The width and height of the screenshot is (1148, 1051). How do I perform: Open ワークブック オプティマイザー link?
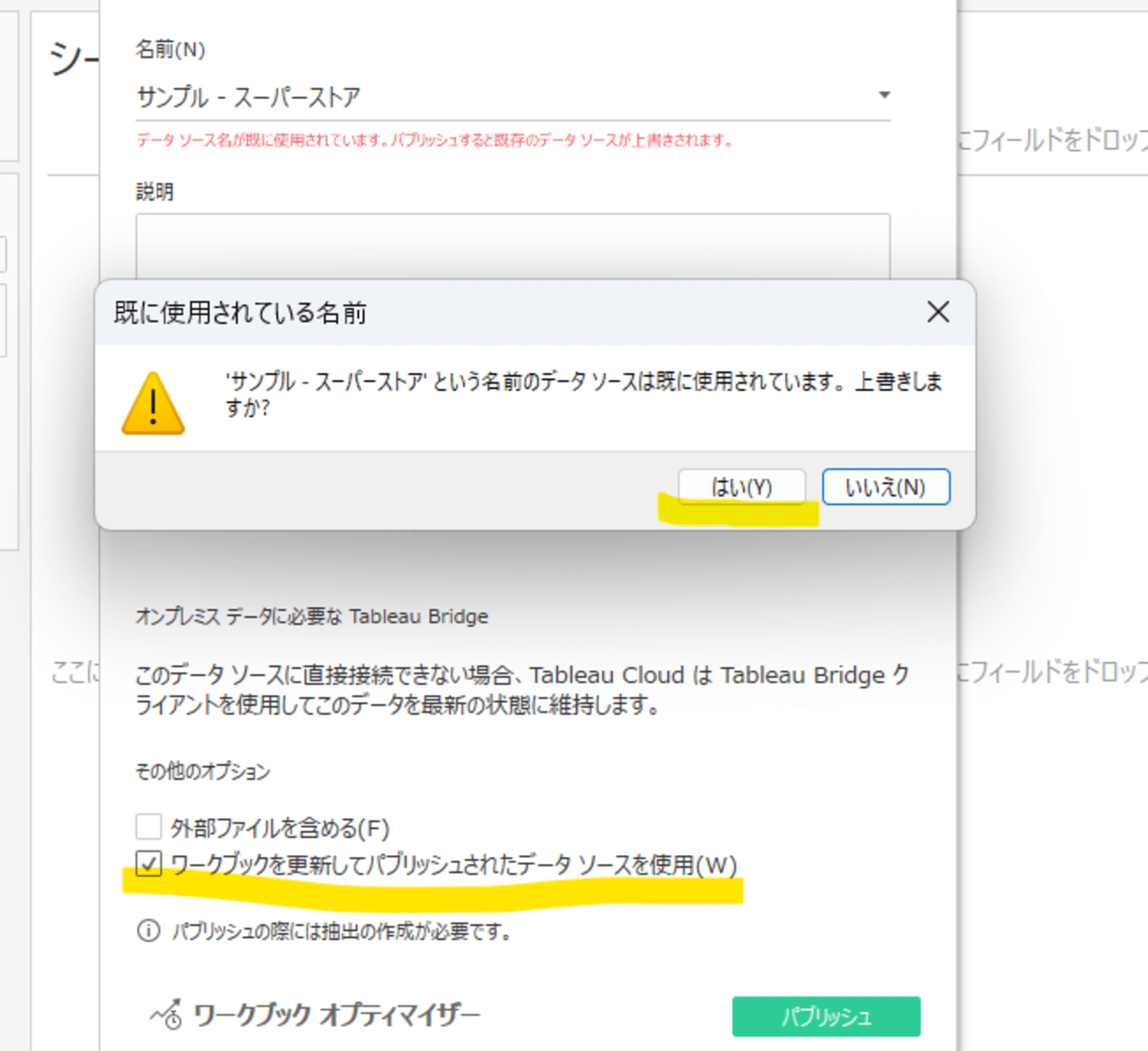pos(336,1015)
